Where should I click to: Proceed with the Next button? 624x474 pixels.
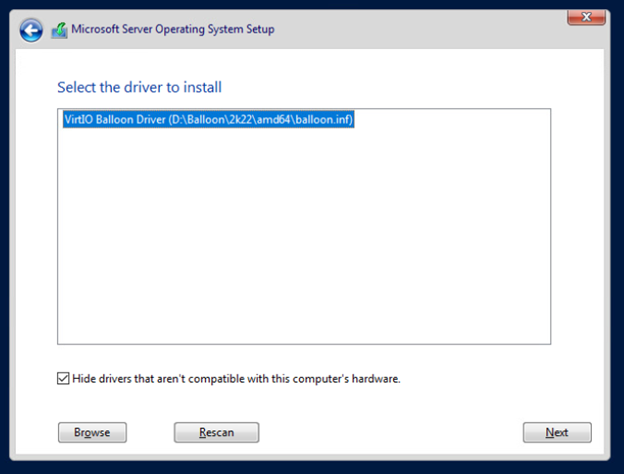pyautogui.click(x=557, y=432)
